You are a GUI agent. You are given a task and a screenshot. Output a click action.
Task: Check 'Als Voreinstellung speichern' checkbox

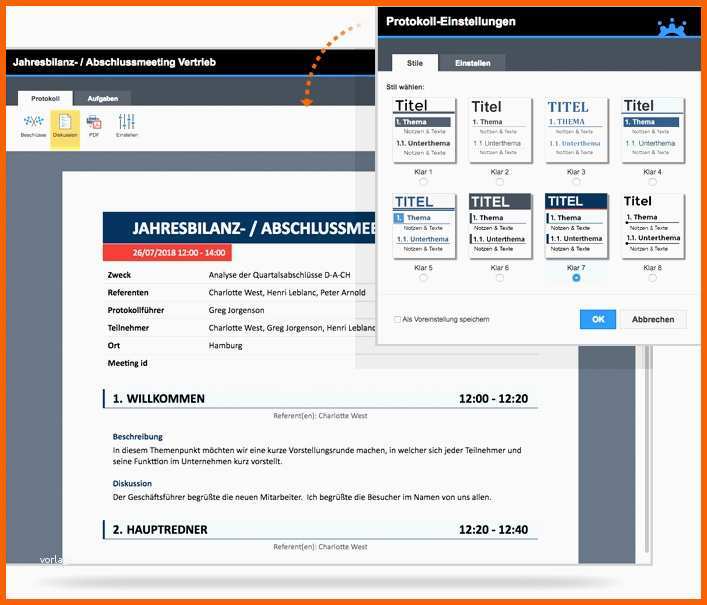click(397, 320)
